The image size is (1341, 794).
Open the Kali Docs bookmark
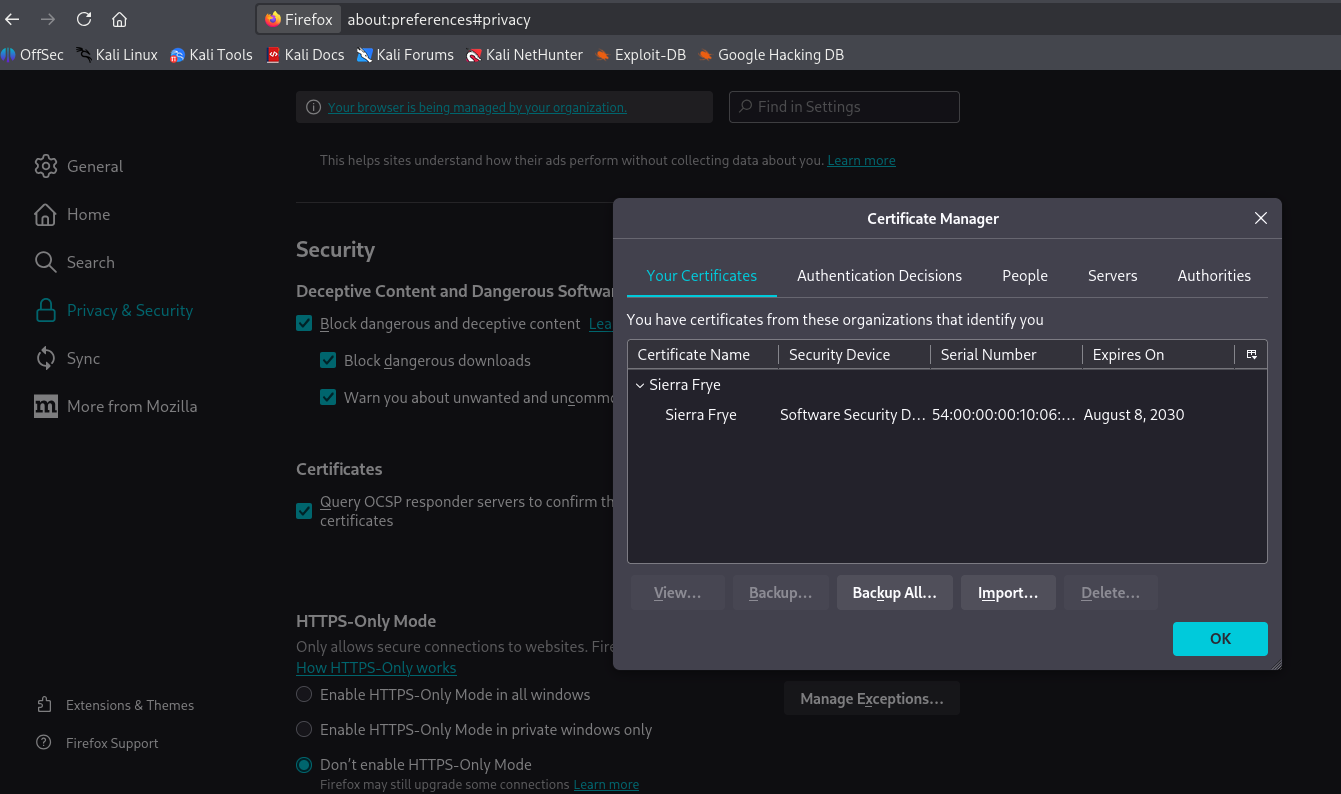point(305,55)
